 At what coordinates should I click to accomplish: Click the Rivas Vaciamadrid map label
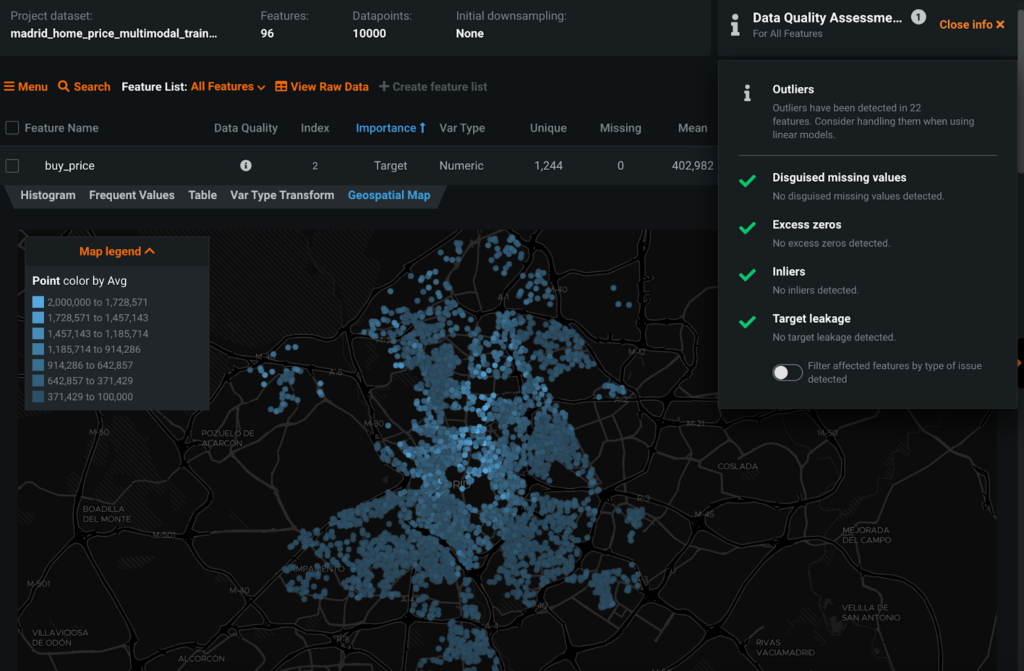pyautogui.click(x=785, y=647)
